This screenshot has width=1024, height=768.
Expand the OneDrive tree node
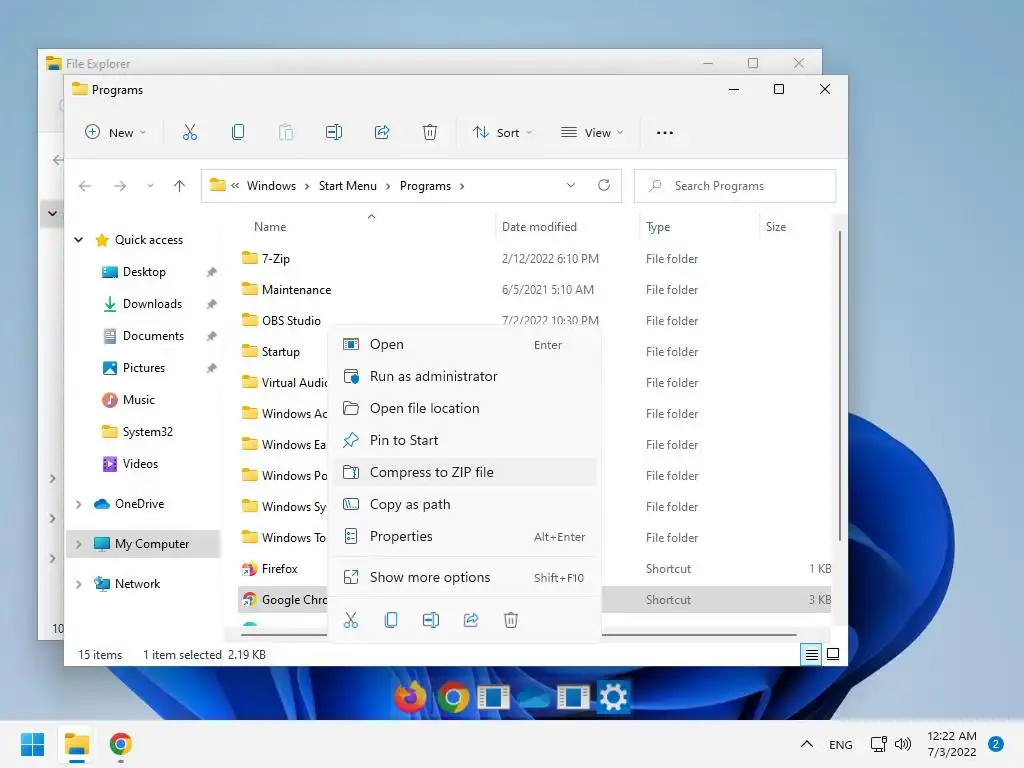(x=78, y=504)
